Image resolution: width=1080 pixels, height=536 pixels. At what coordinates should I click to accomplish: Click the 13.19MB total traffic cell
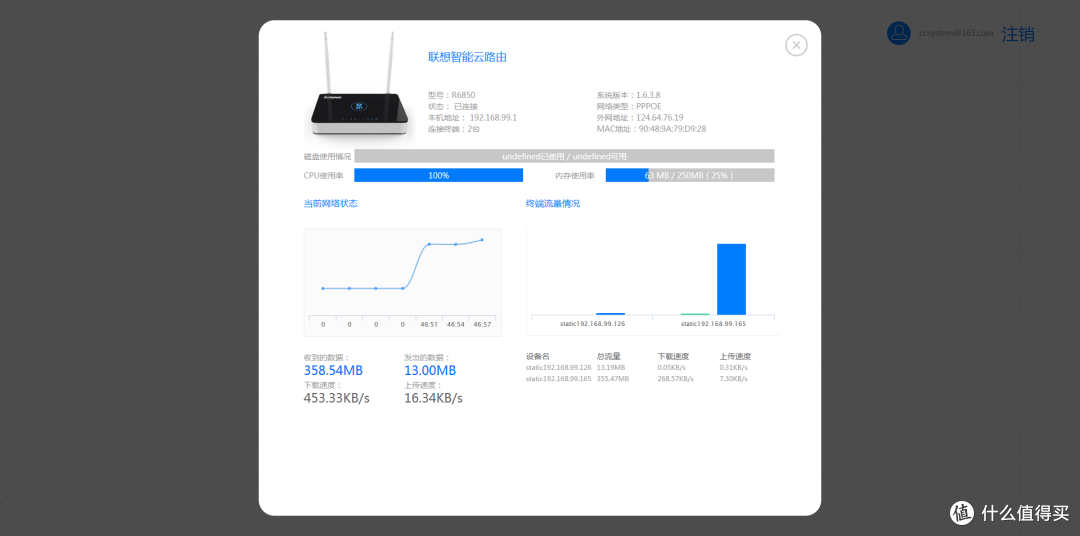click(610, 368)
